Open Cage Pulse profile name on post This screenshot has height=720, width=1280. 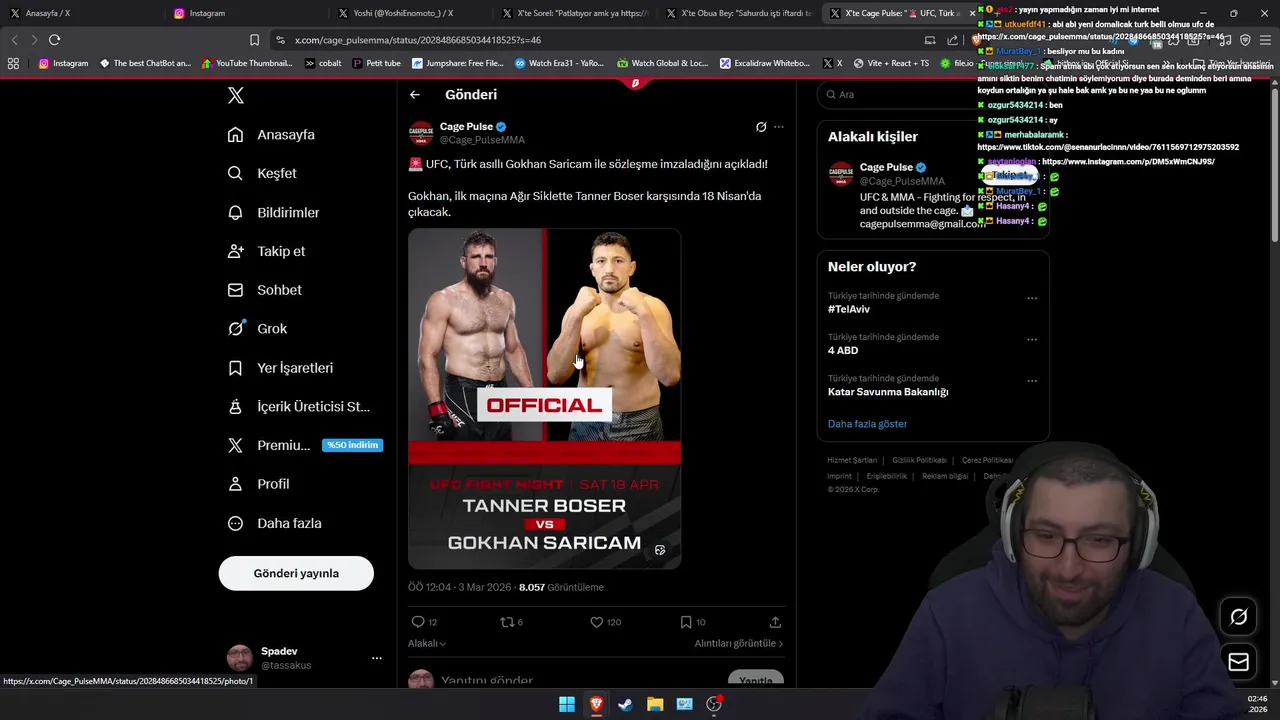(x=466, y=127)
